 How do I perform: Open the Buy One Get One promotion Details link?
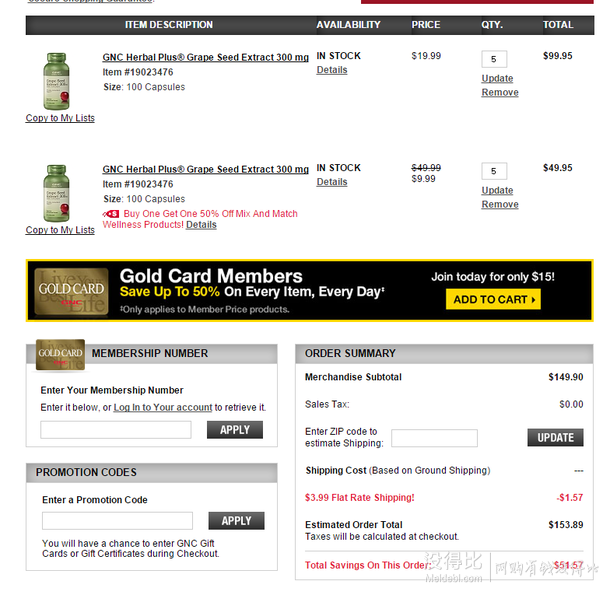point(201,225)
